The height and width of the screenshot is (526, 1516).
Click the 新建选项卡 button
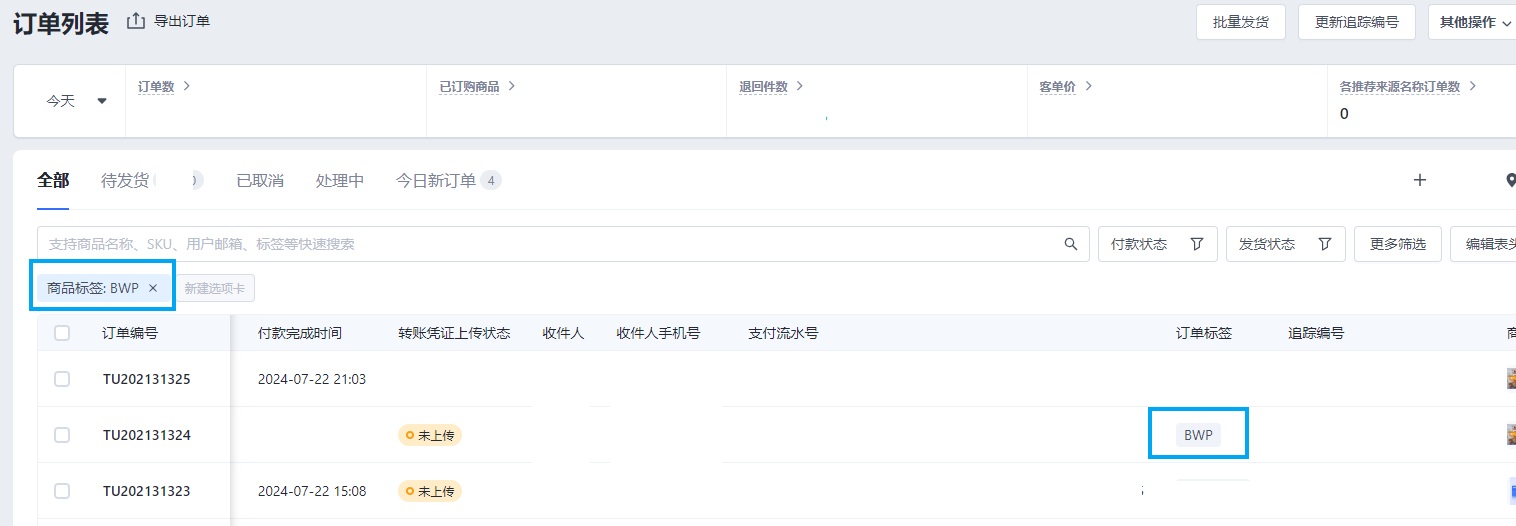click(214, 288)
